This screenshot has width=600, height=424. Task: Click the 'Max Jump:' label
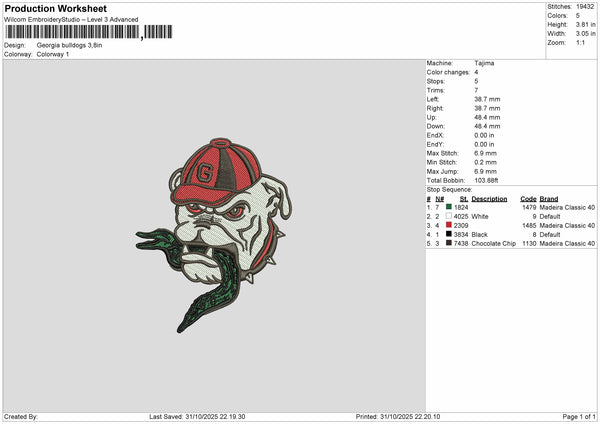pyautogui.click(x=442, y=171)
